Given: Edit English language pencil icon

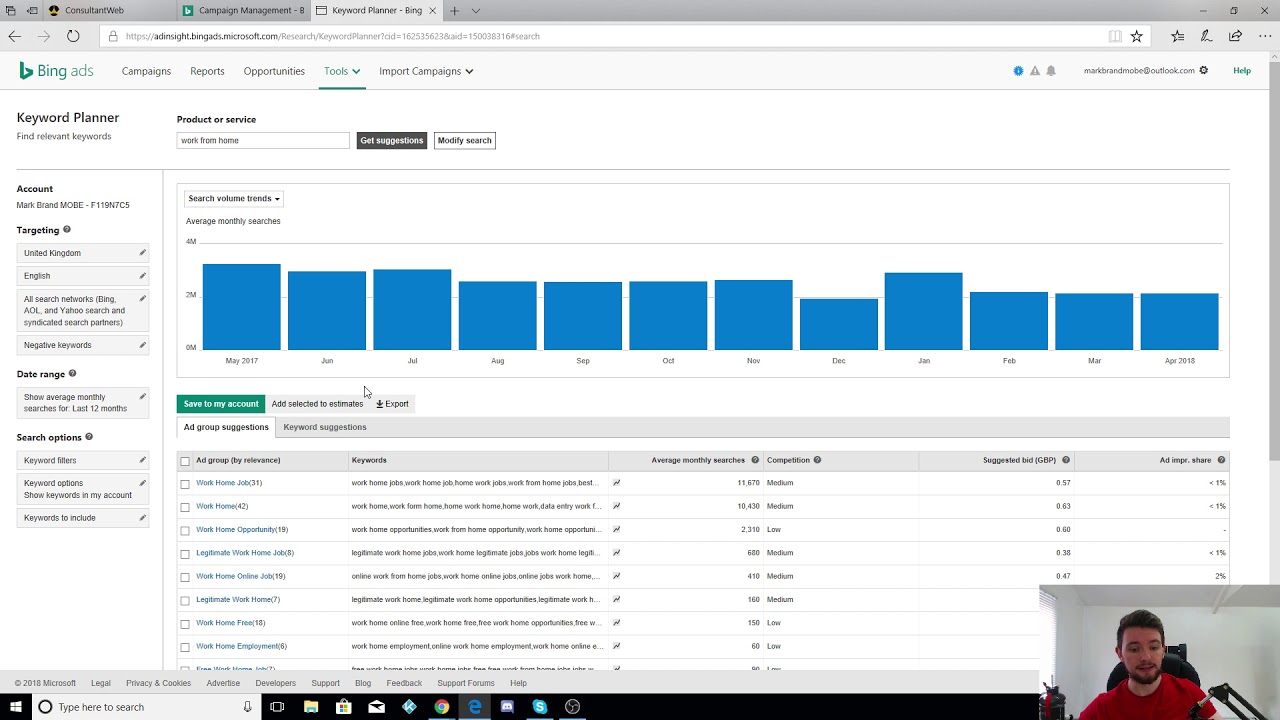Looking at the screenshot, I should click(x=142, y=275).
